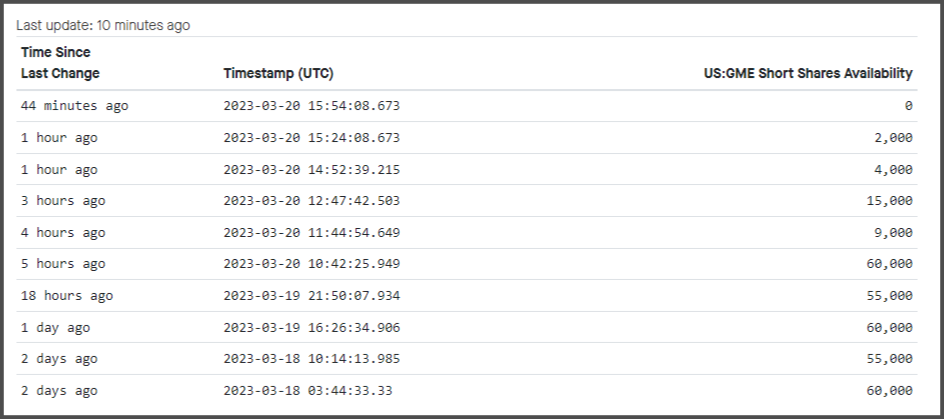Select the "18 hours ago" cell
Viewport: 944px width, 419px height.
[66, 296]
